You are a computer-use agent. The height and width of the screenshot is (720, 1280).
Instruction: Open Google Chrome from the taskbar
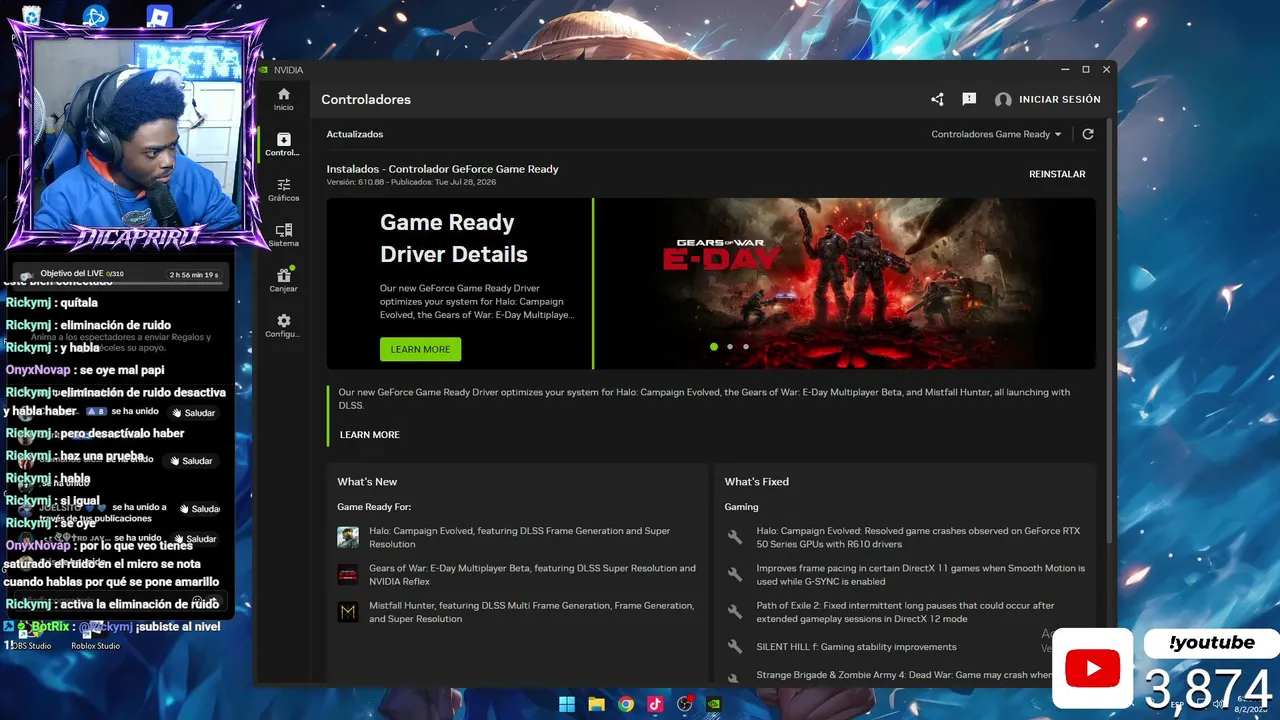[626, 704]
